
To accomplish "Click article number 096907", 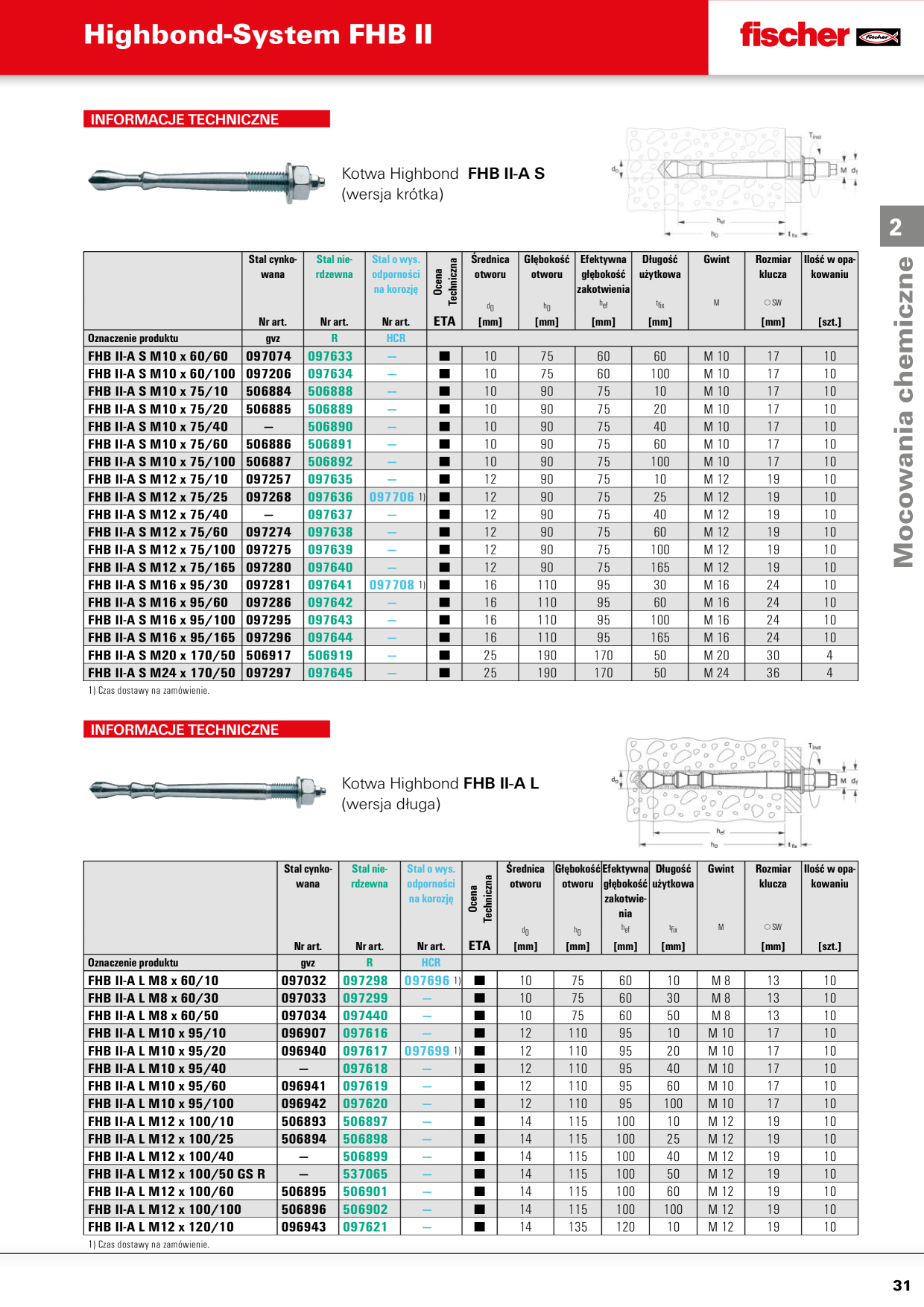I will (304, 1034).
